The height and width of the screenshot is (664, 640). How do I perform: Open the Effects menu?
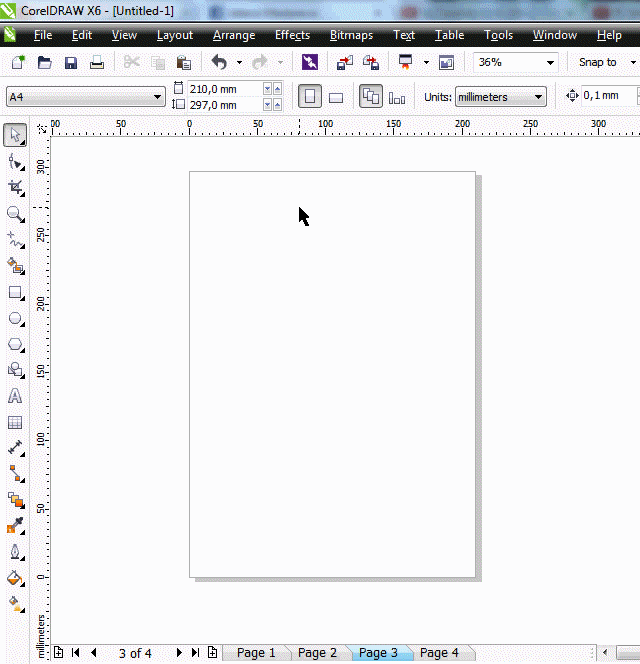click(x=292, y=35)
